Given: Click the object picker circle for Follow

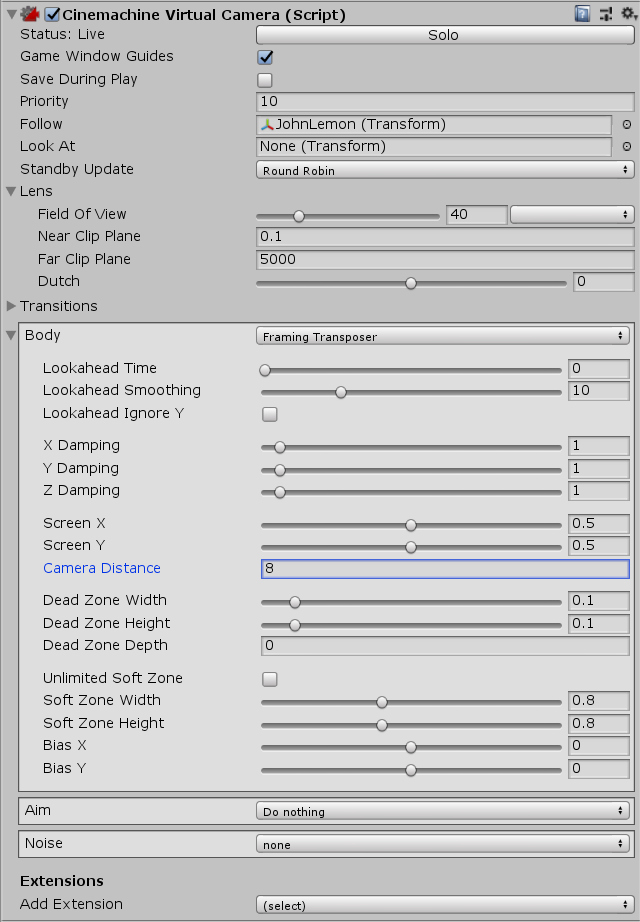Looking at the screenshot, I should click(627, 125).
